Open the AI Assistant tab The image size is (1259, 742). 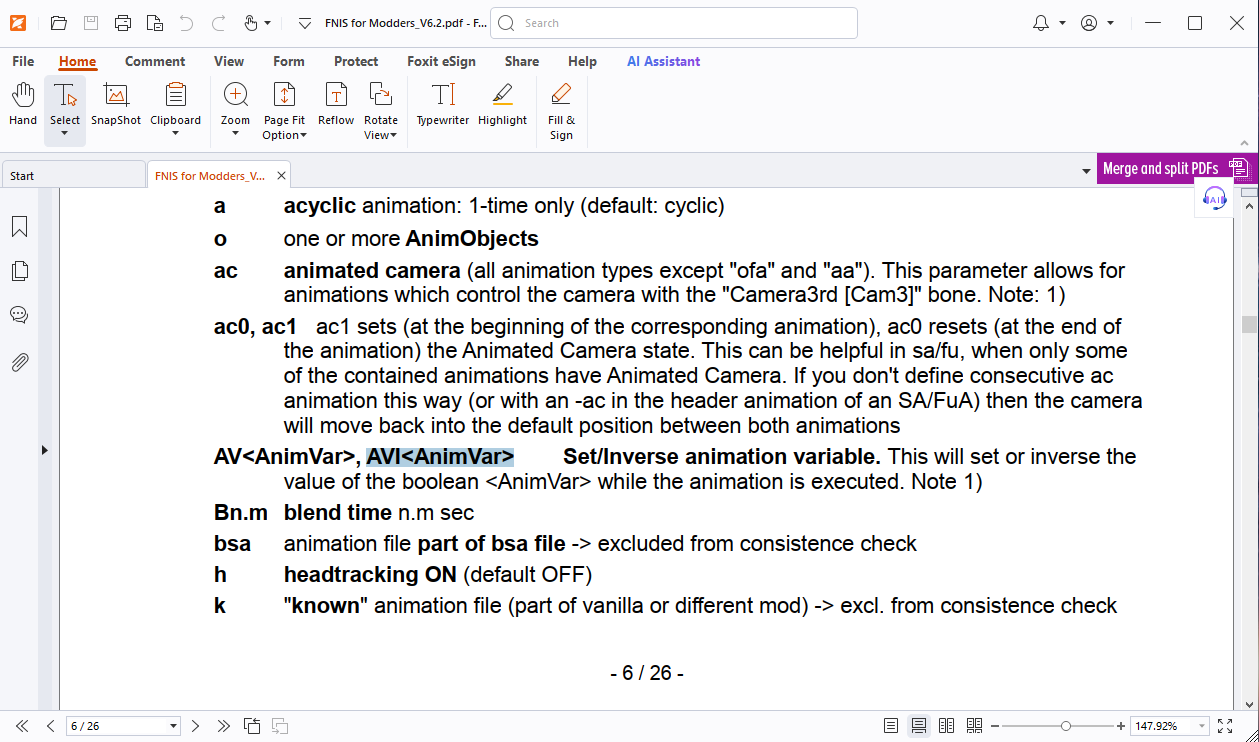tap(664, 61)
